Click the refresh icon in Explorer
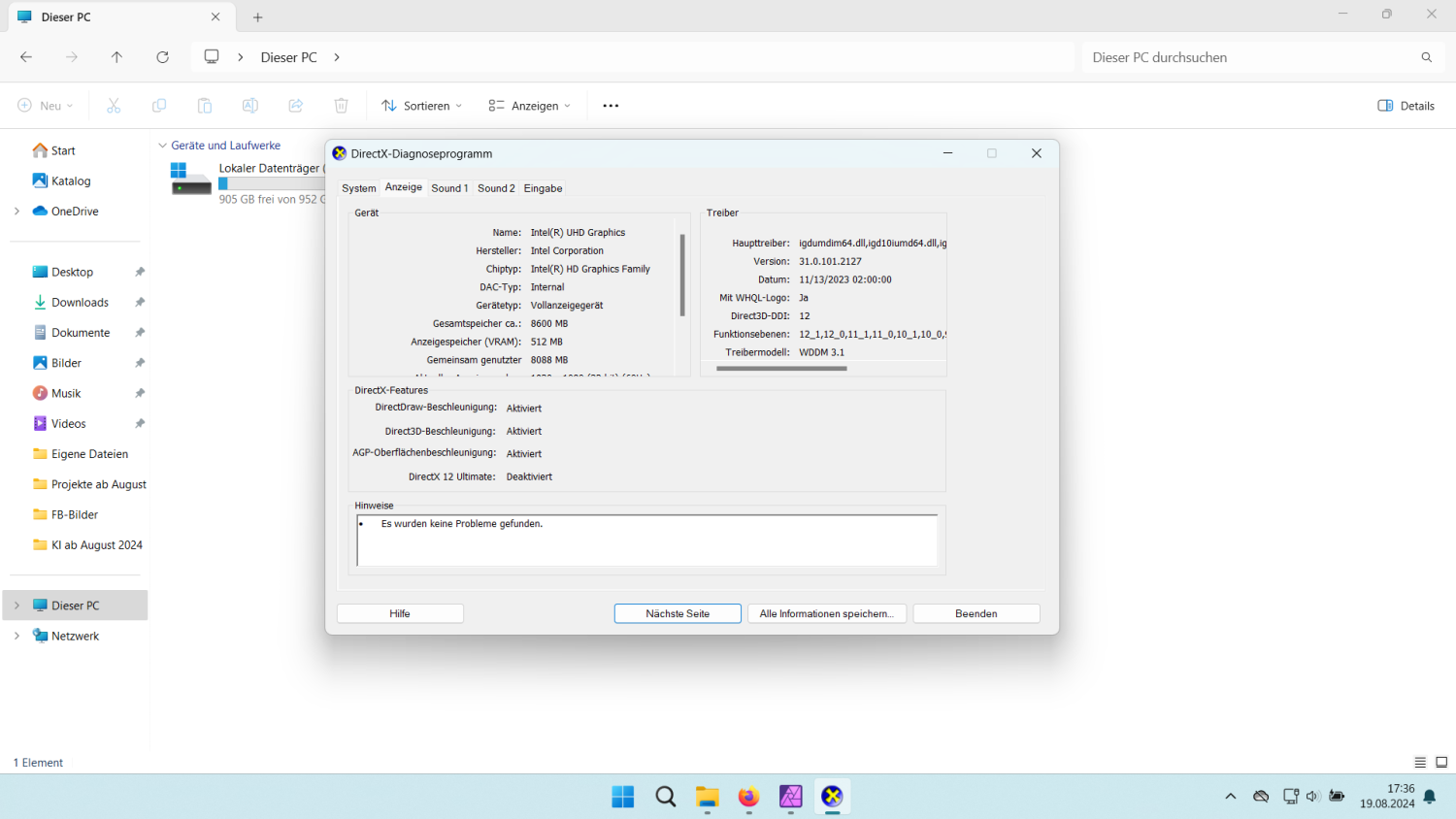Viewport: 1456px width, 819px height. click(x=162, y=57)
